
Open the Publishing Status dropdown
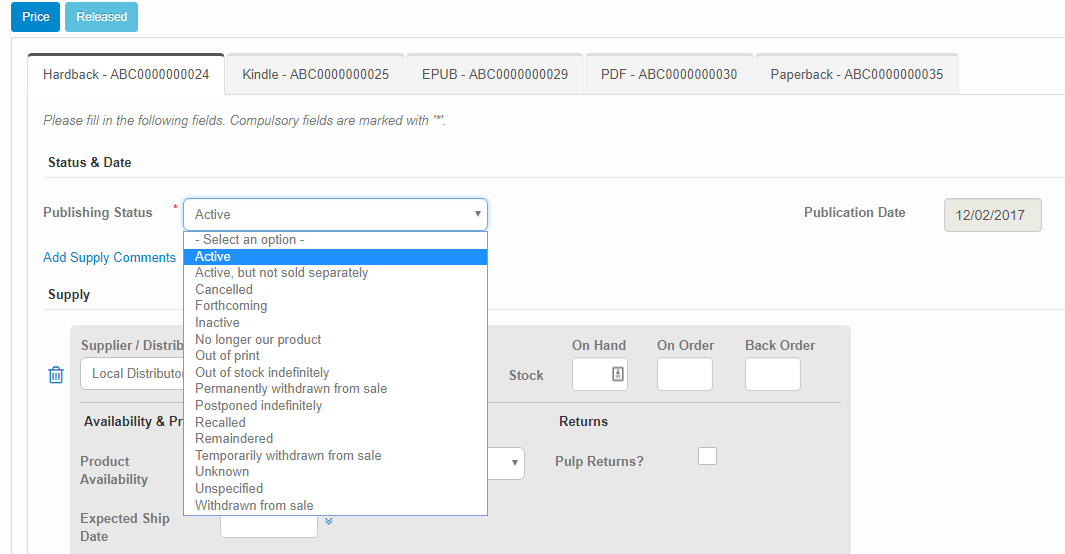tap(335, 214)
